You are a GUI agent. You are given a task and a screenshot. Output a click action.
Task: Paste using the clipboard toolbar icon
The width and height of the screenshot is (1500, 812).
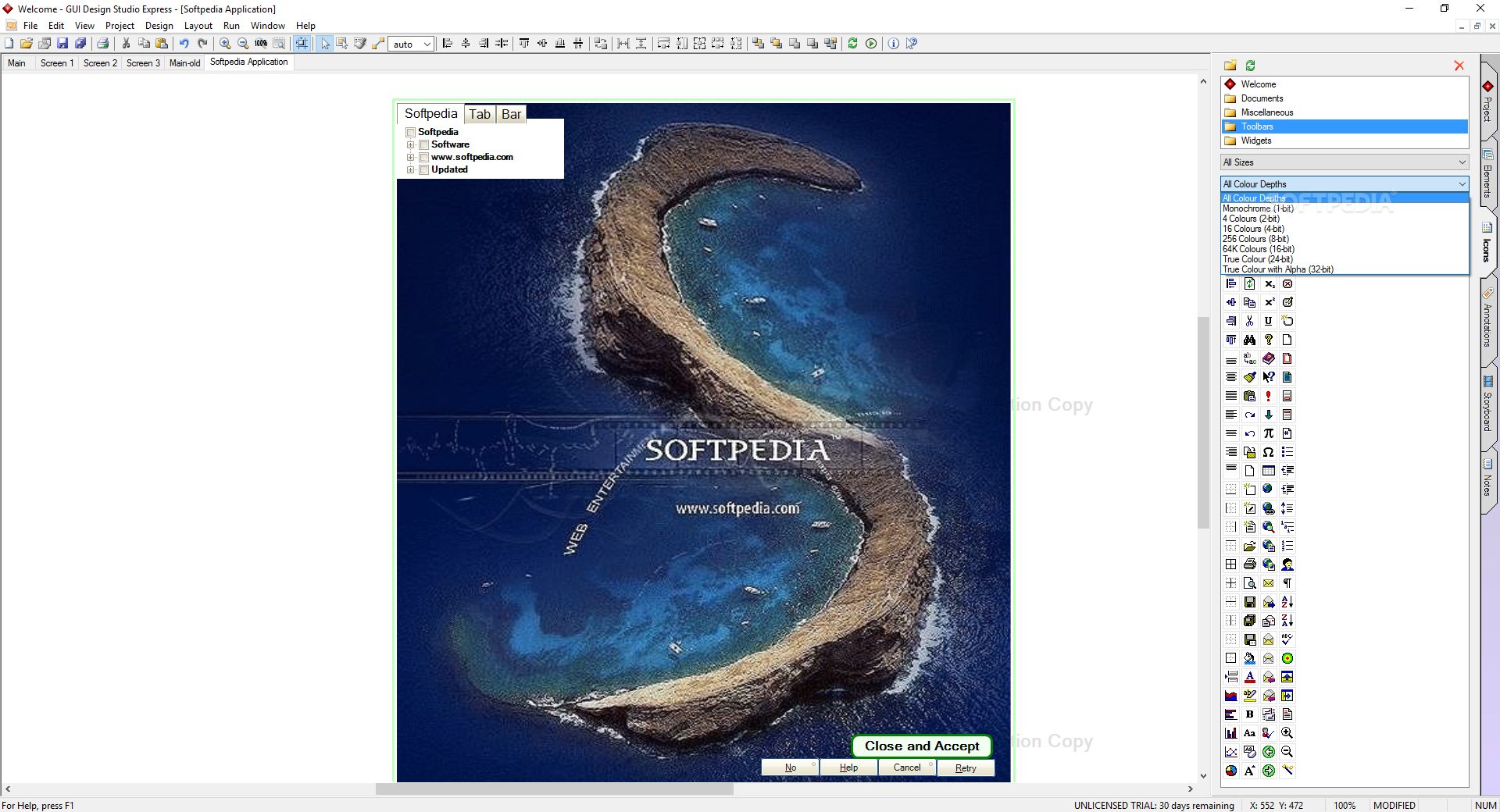(162, 44)
